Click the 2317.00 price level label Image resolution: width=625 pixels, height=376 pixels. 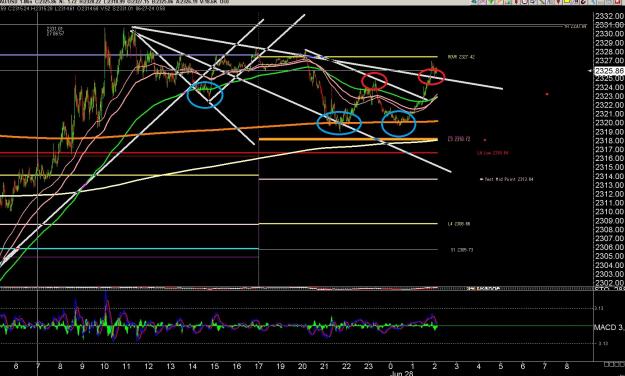(x=609, y=150)
